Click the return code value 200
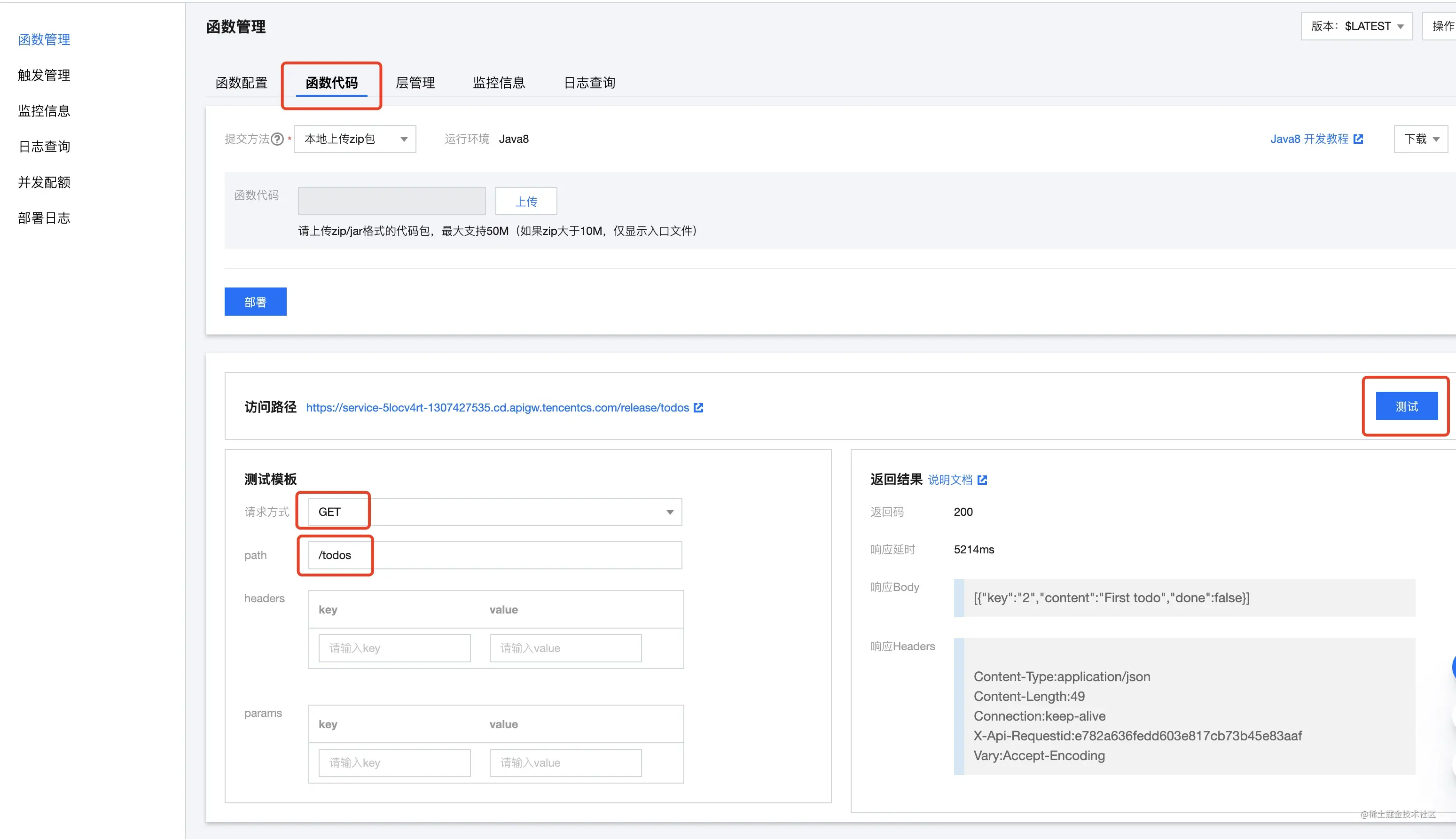 963,512
